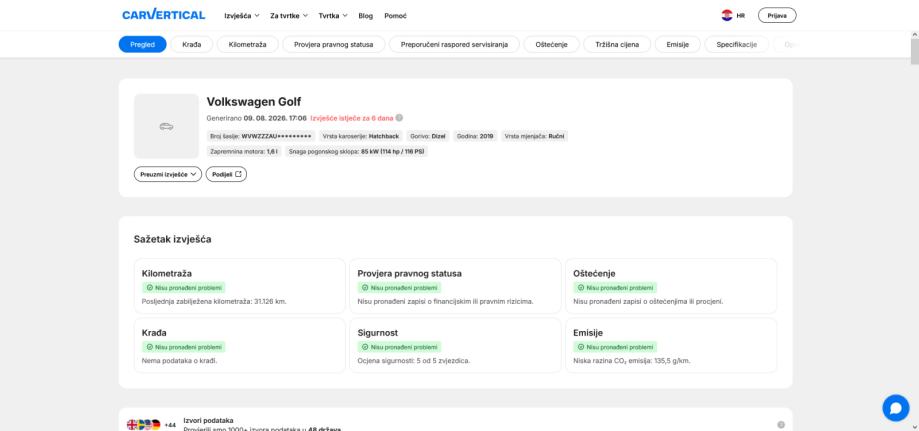Switch to the Kilometraža tab
The image size is (919, 431).
tap(248, 45)
